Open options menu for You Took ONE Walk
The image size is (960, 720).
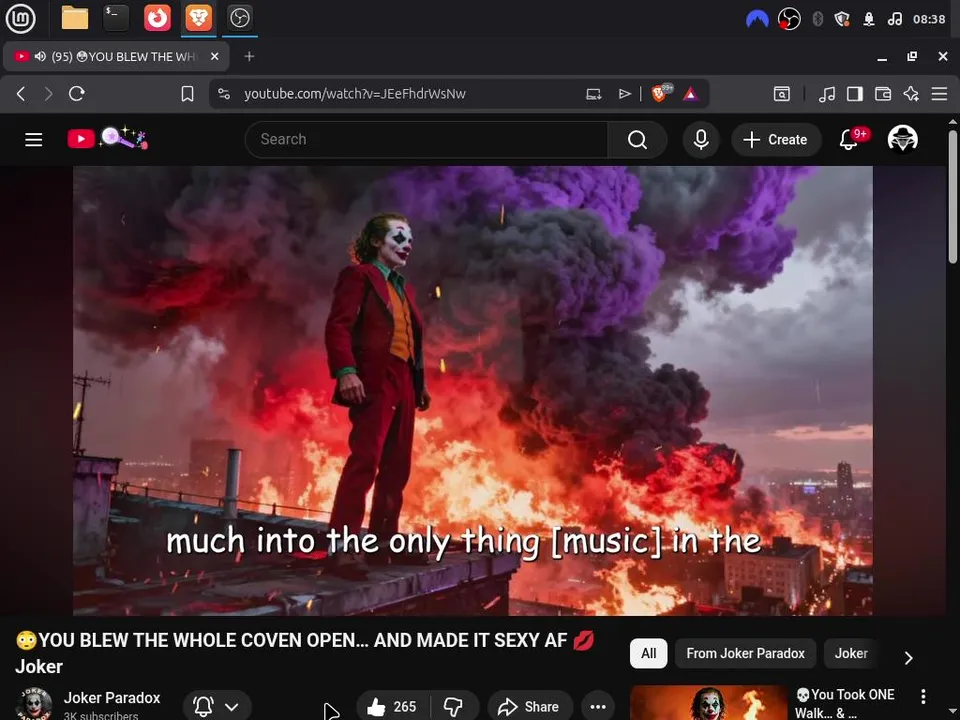coord(923,696)
